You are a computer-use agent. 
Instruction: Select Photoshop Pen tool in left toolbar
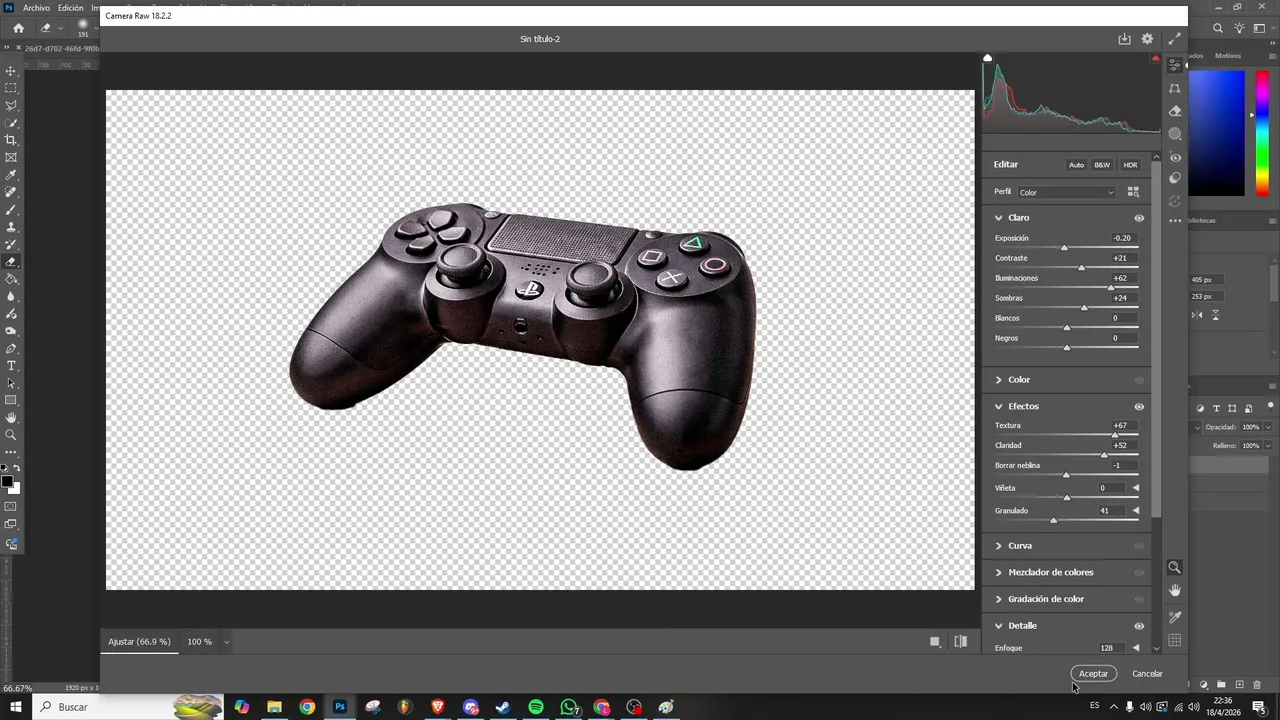(11, 348)
